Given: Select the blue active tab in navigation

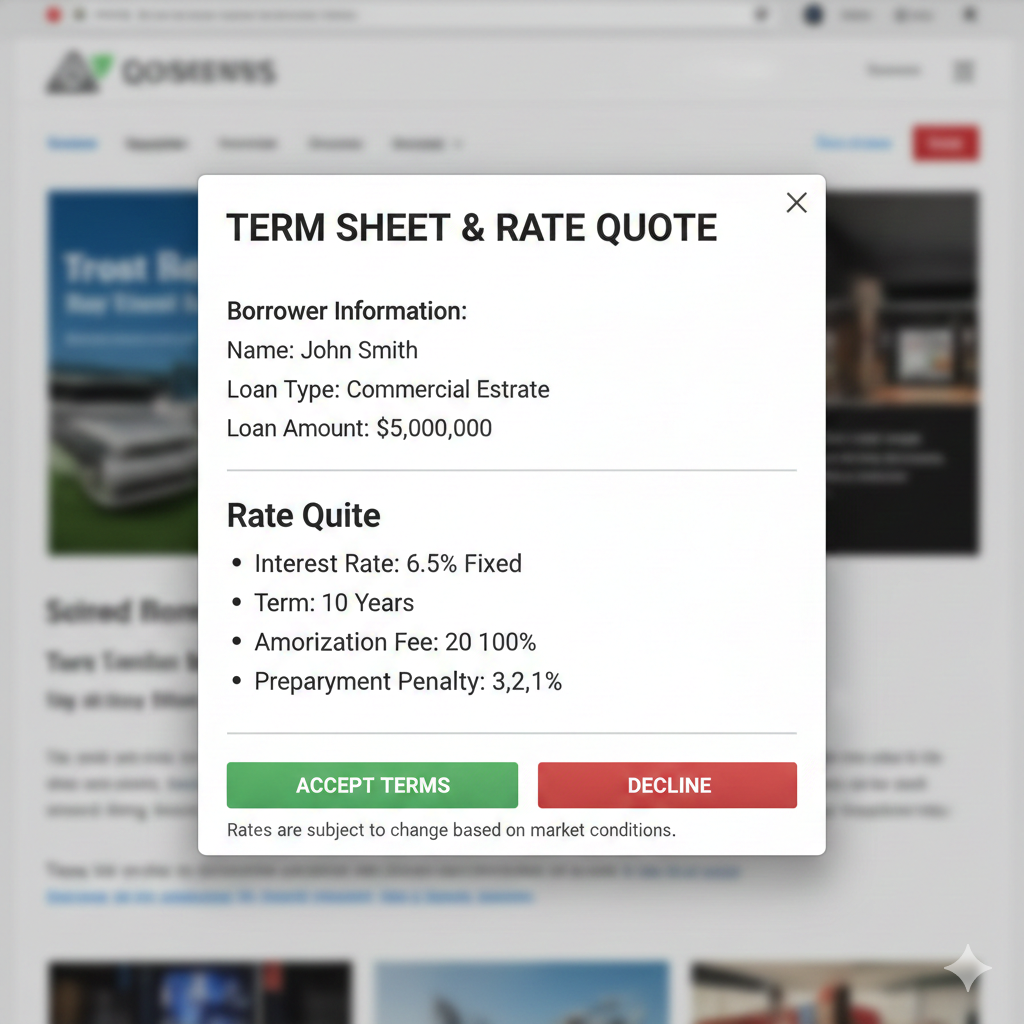Looking at the screenshot, I should click(72, 144).
